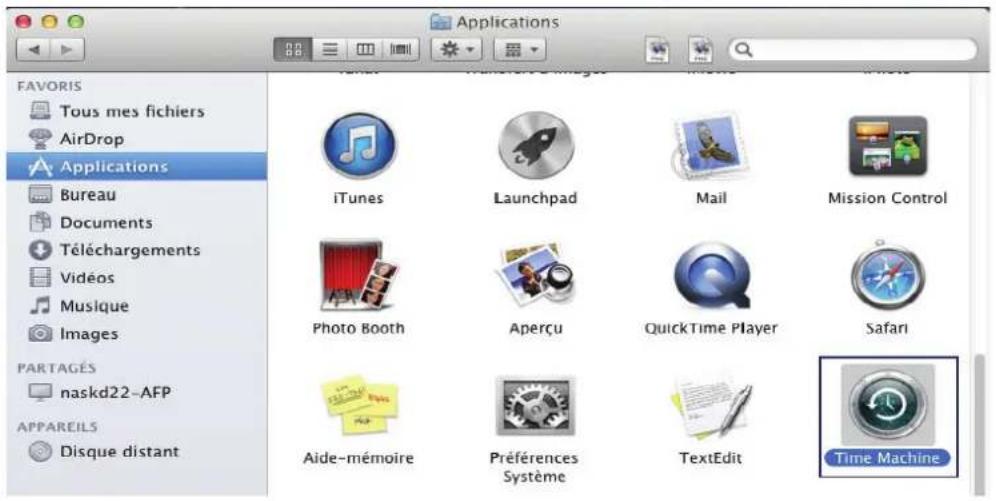Screen dimensions: 996x501
Task: Switch to icon view
Action: tap(293, 50)
